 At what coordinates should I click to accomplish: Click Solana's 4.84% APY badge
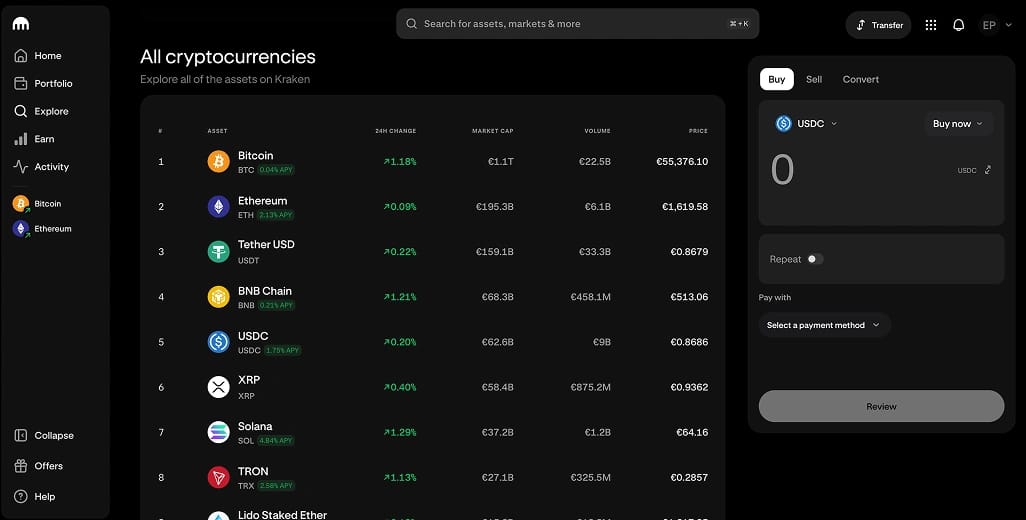[275, 441]
